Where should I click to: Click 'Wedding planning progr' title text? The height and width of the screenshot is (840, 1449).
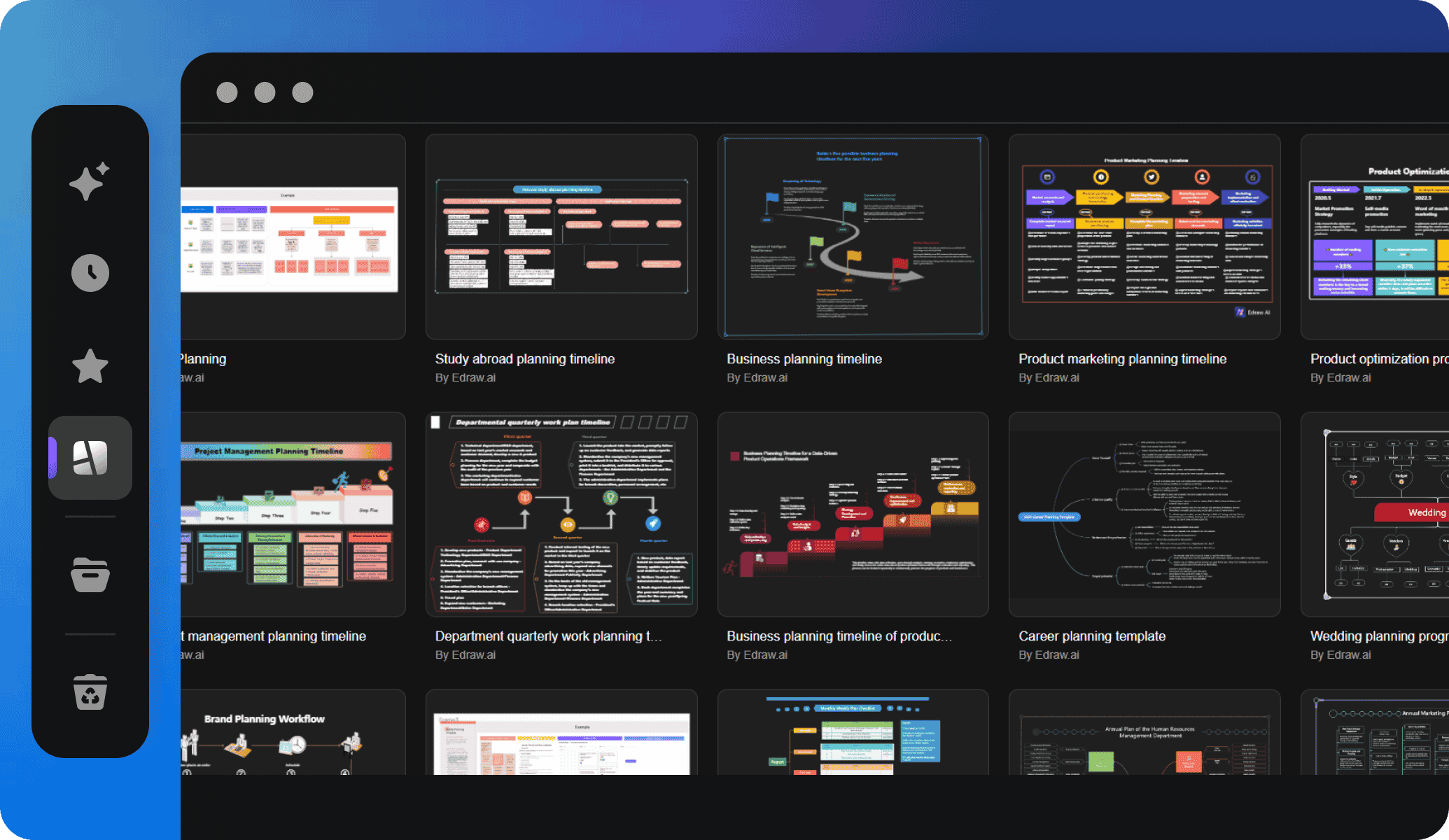[1379, 636]
